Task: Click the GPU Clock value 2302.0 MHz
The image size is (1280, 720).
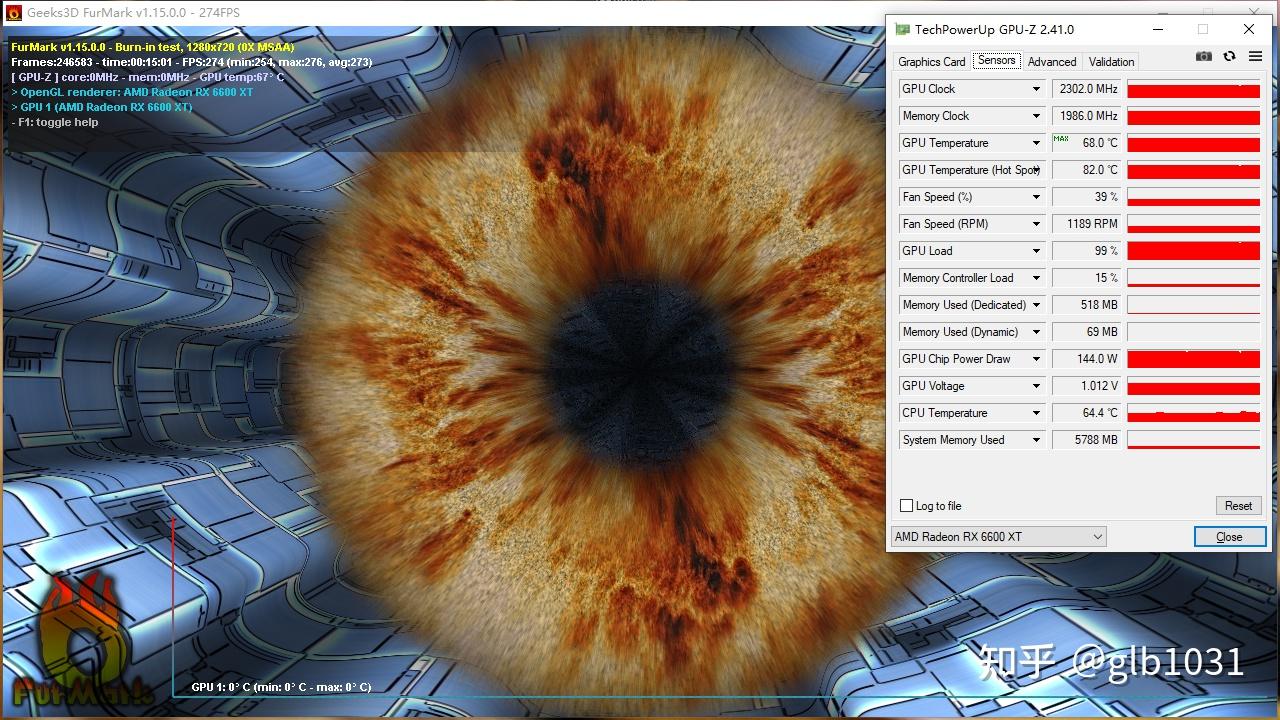Action: (x=1086, y=89)
